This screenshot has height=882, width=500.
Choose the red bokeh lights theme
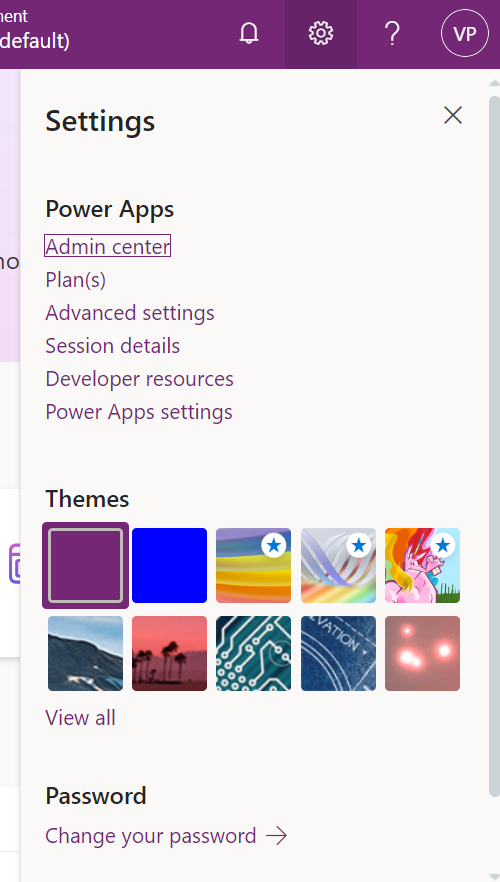(x=422, y=653)
